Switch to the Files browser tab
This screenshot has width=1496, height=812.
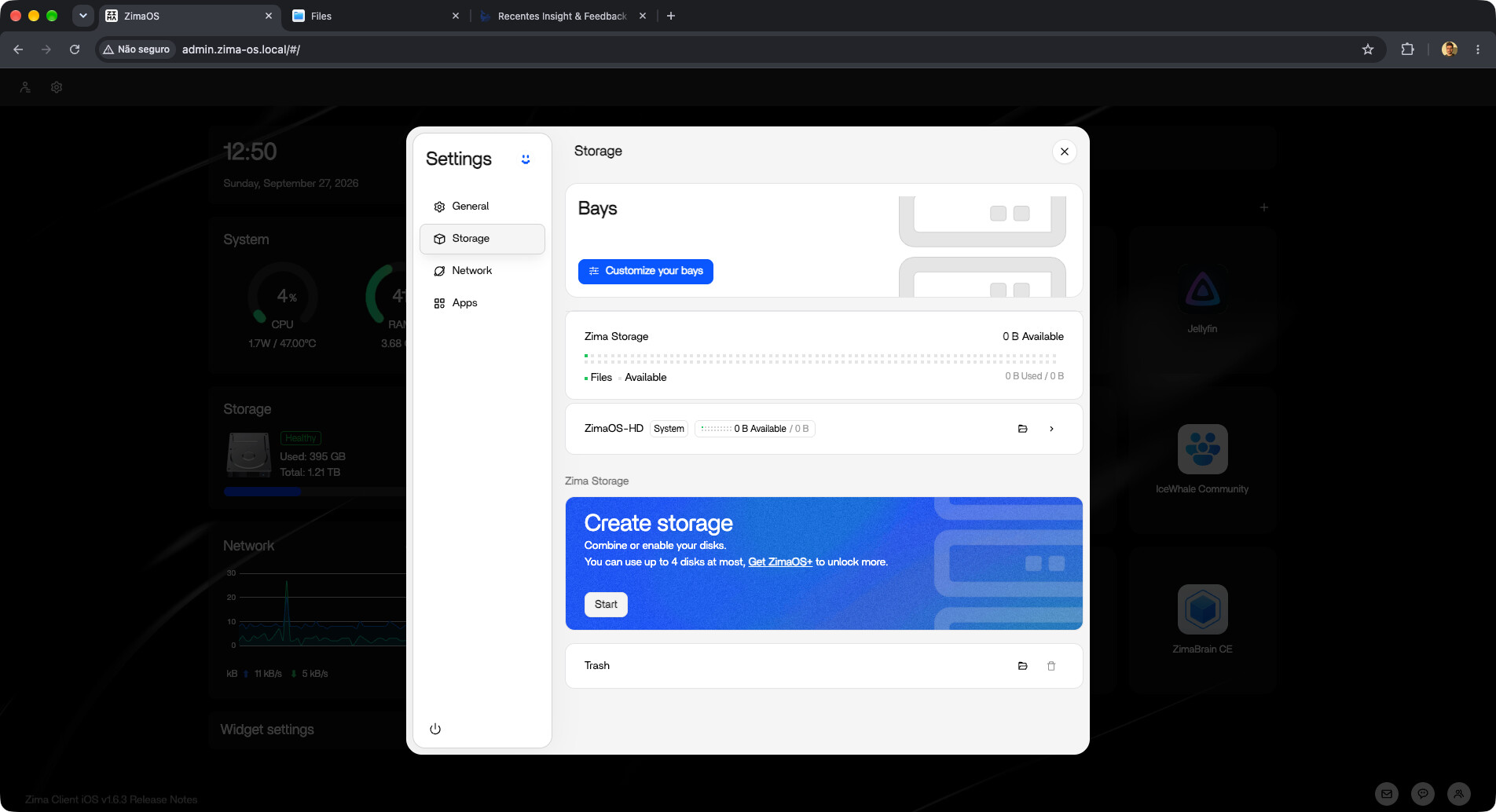(376, 16)
